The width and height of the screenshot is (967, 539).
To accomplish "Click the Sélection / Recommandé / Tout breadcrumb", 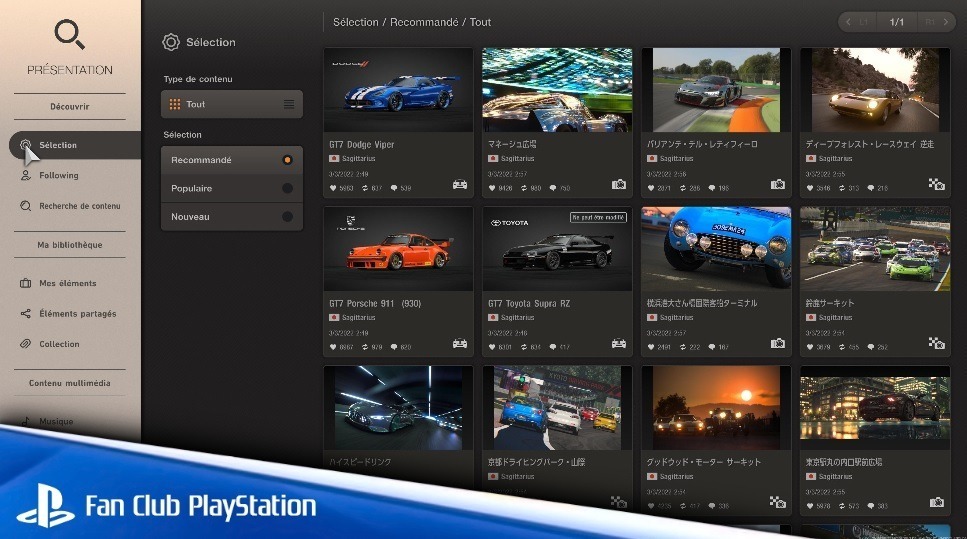I will [x=412, y=22].
